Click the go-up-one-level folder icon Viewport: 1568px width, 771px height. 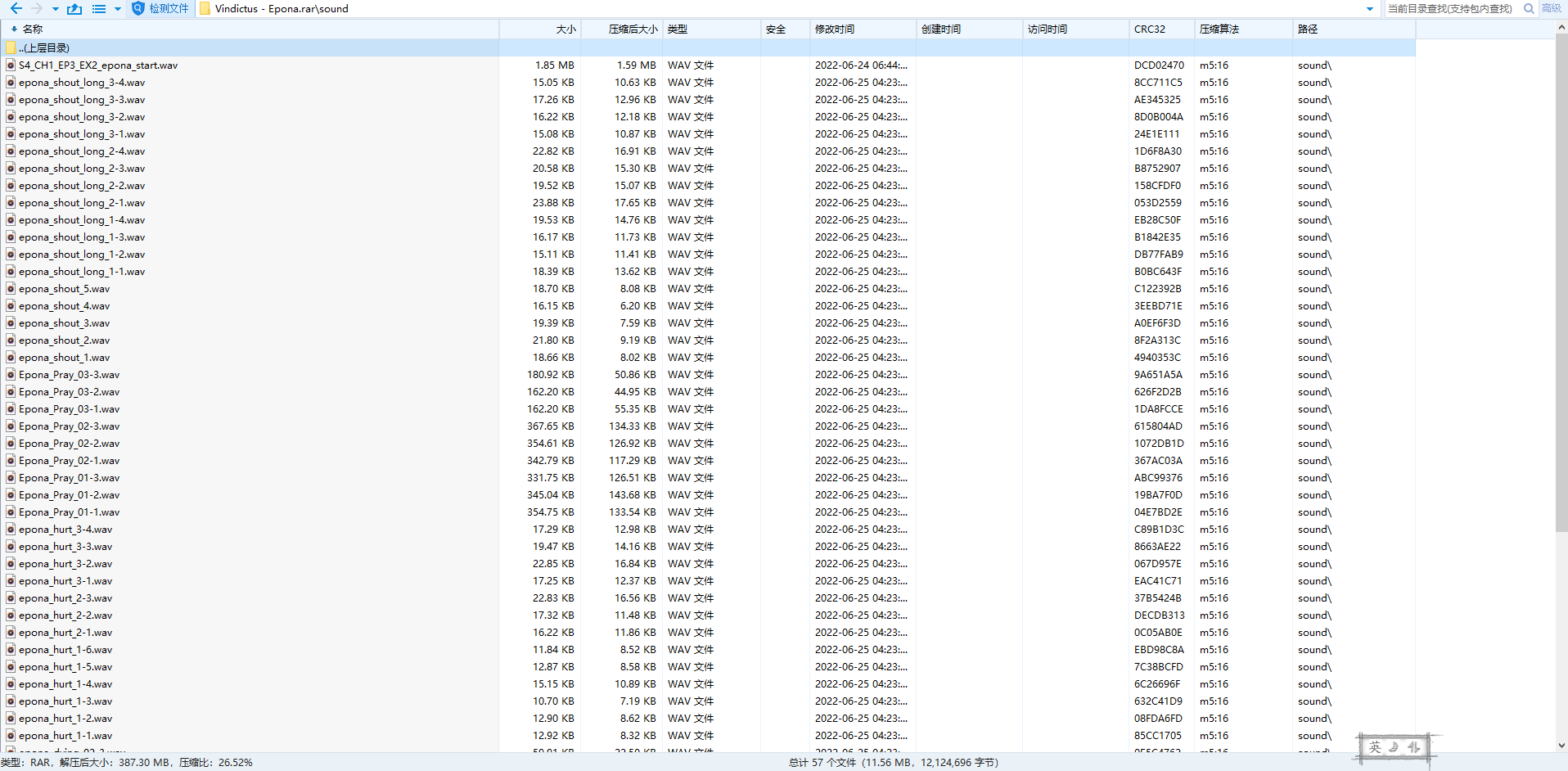click(x=74, y=9)
